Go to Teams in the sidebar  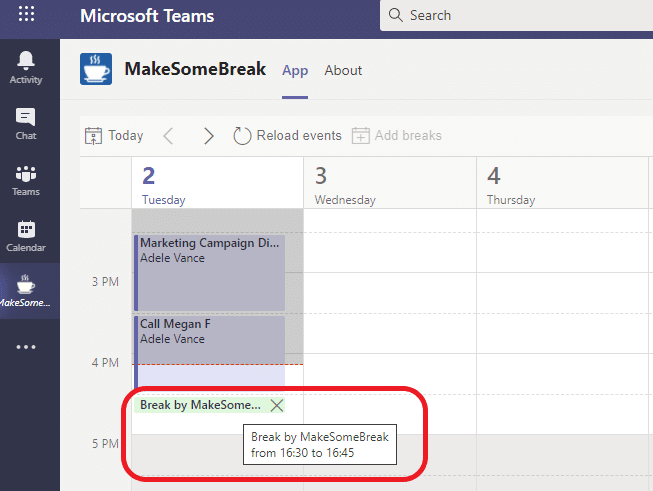coord(26,180)
